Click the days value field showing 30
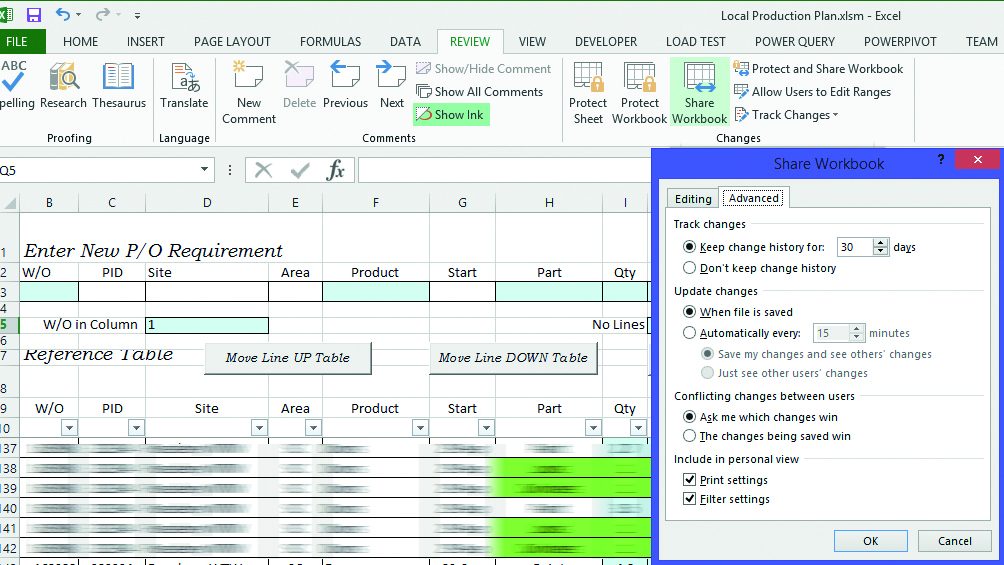 click(x=855, y=247)
